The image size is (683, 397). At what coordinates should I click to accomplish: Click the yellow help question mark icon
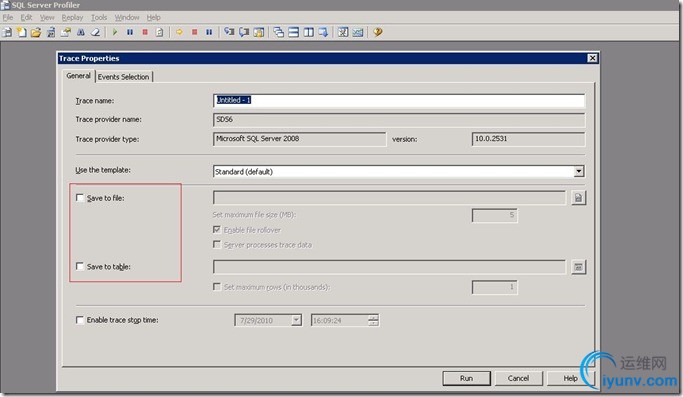(x=378, y=32)
